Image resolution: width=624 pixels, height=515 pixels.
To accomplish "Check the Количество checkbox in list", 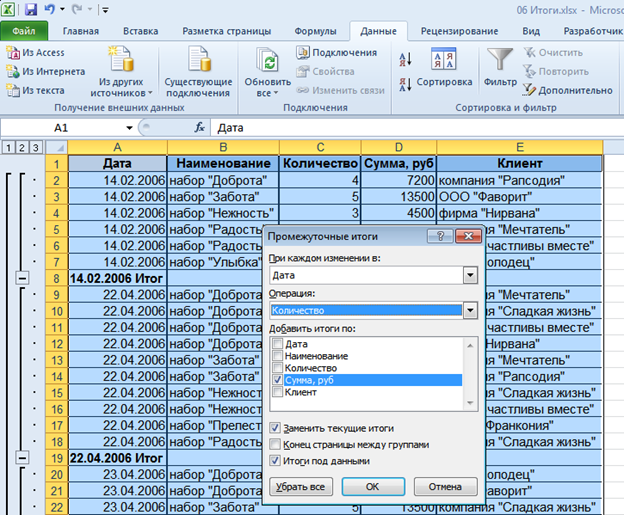I will pos(278,368).
